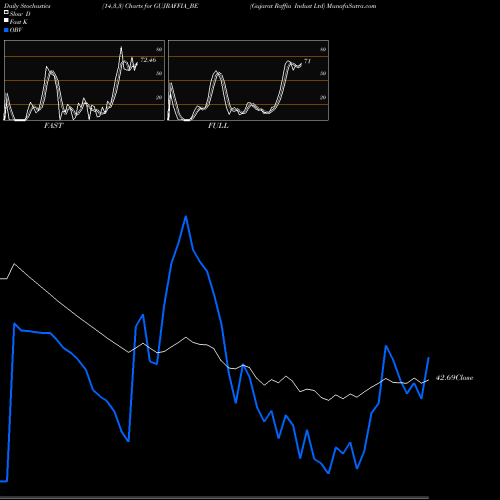Viewport: 500px width, 500px height.
Task: Click the 'Fast K' legend label
Action: [x=19, y=22]
